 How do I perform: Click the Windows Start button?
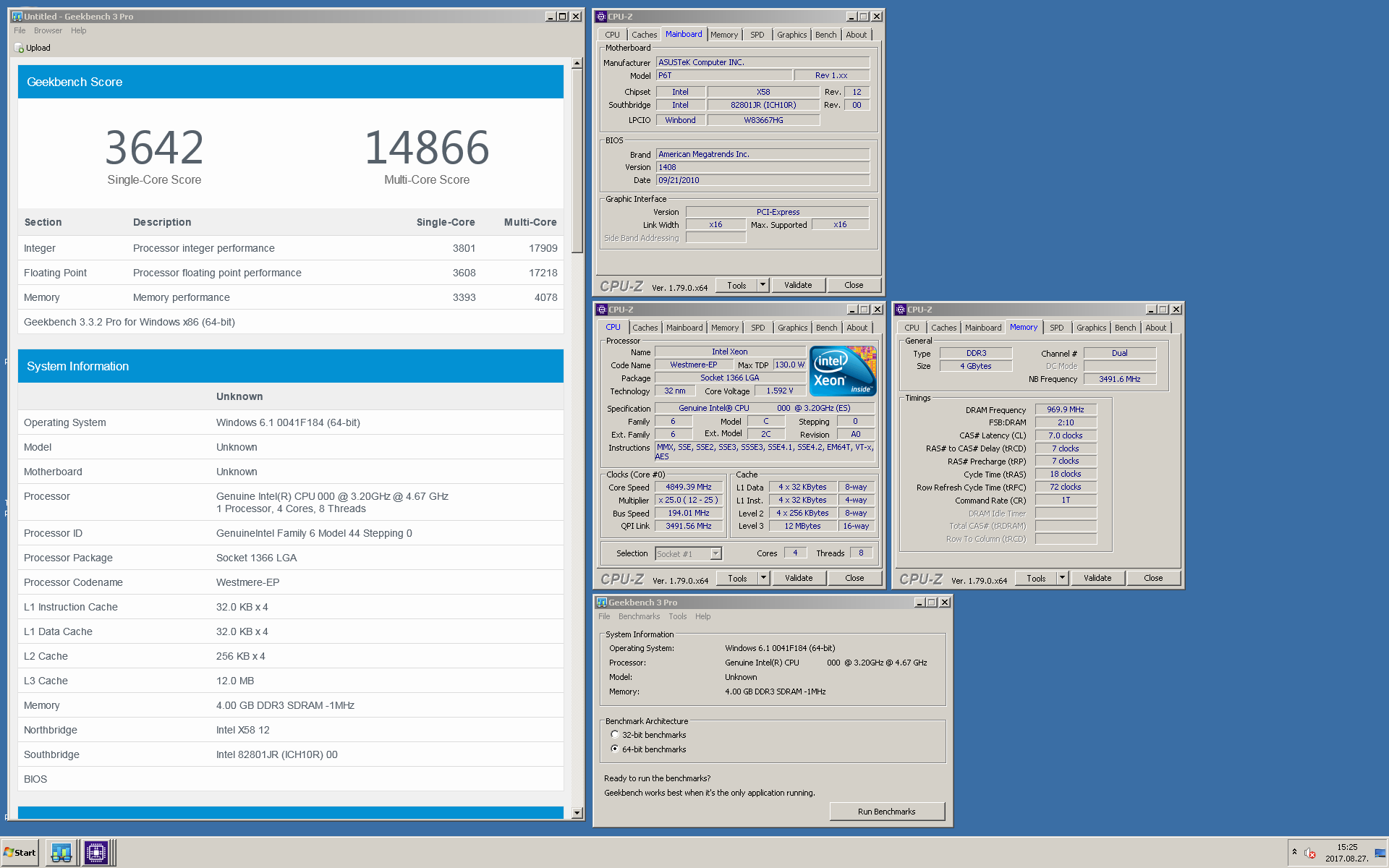[x=20, y=853]
